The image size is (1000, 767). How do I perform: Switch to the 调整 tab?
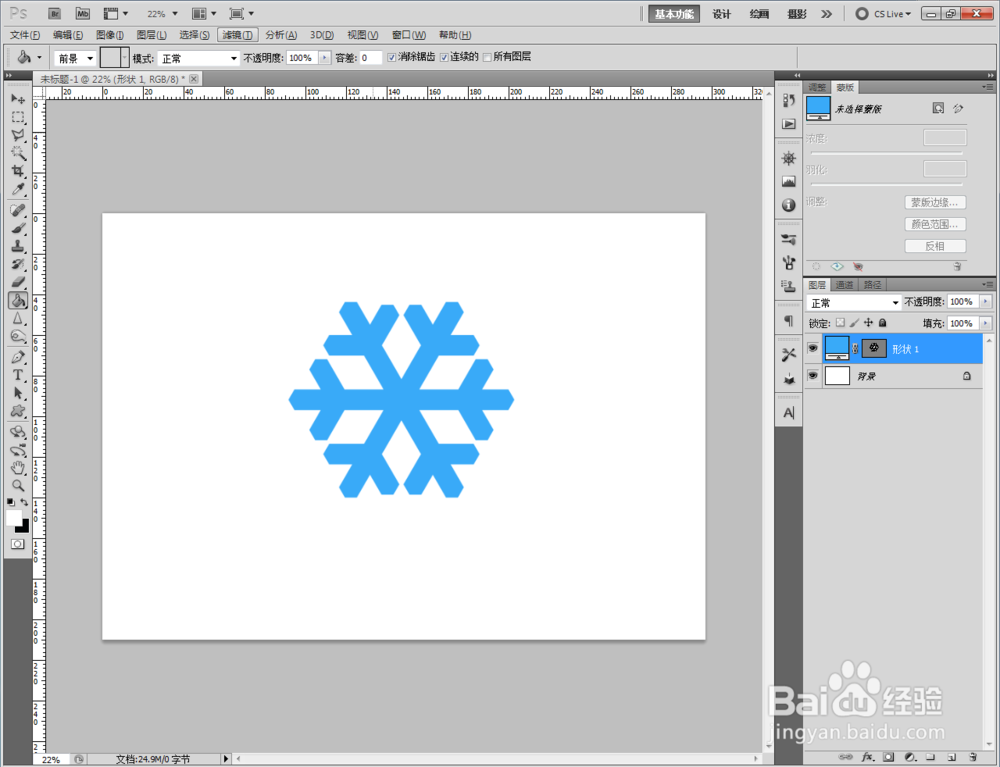click(x=817, y=87)
